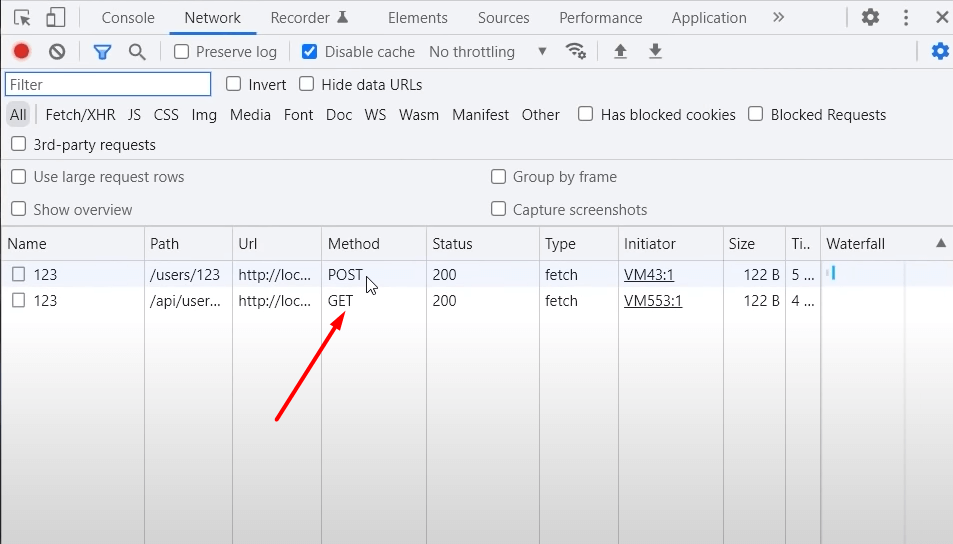Check the Hide data URLs option
This screenshot has height=544, width=953.
point(307,85)
